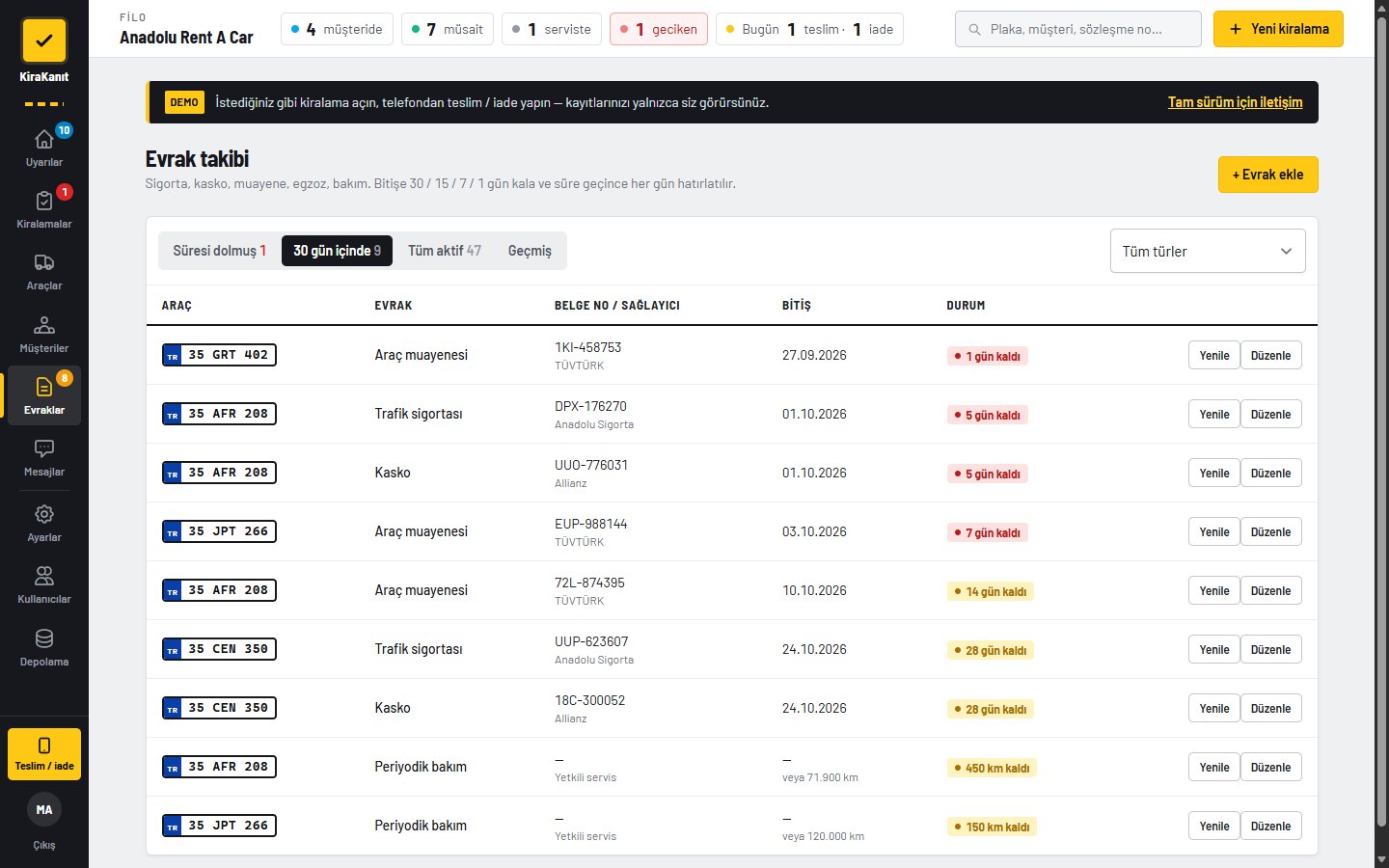Image resolution: width=1389 pixels, height=868 pixels.
Task: Click the plate search input field
Action: 1078,29
